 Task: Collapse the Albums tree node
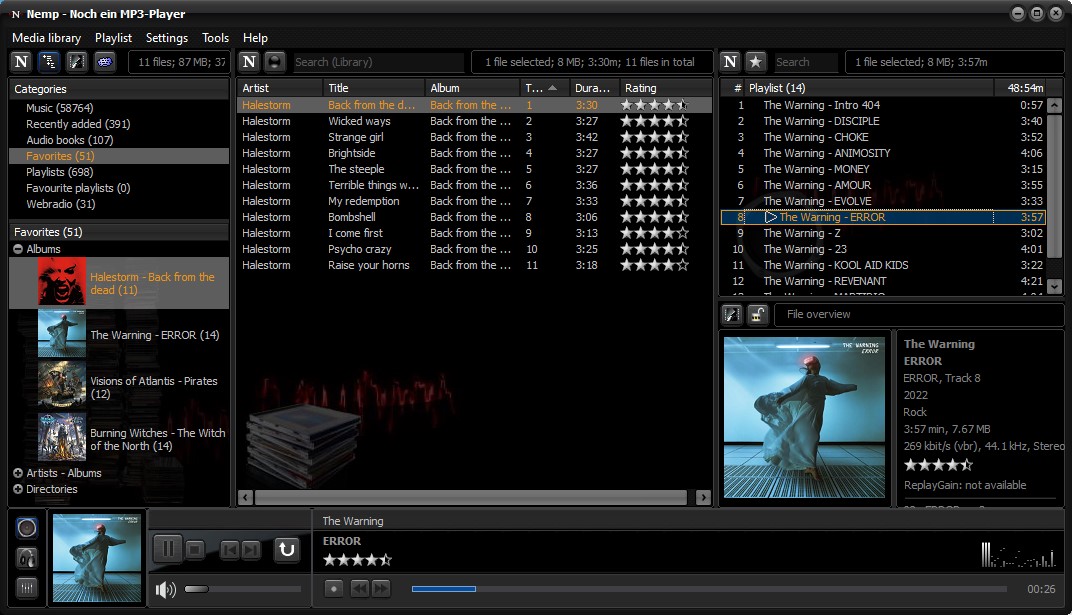[18, 249]
